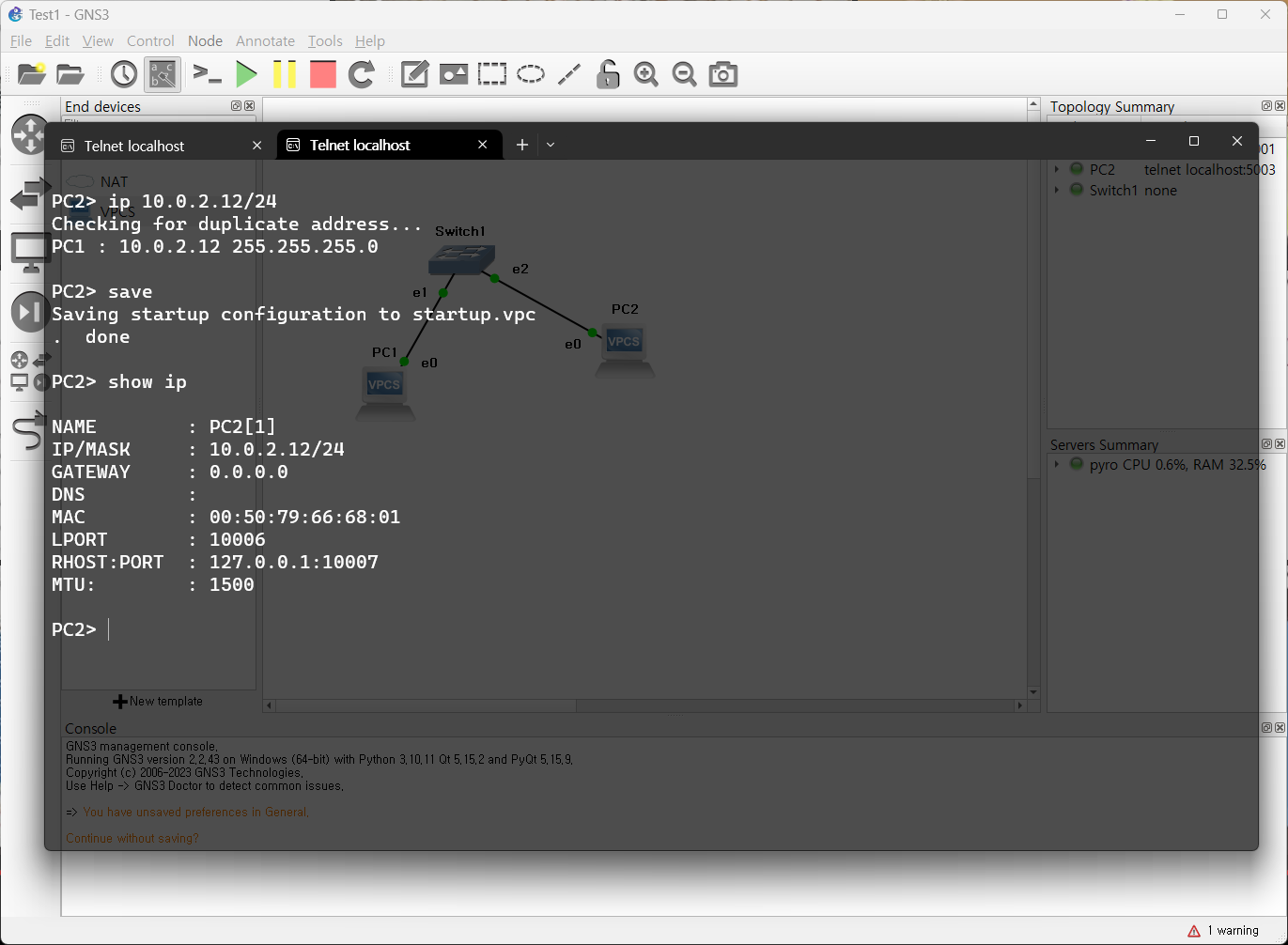Close the Topology Summary panel
Image resolution: width=1288 pixels, height=945 pixels.
pos(1279,106)
